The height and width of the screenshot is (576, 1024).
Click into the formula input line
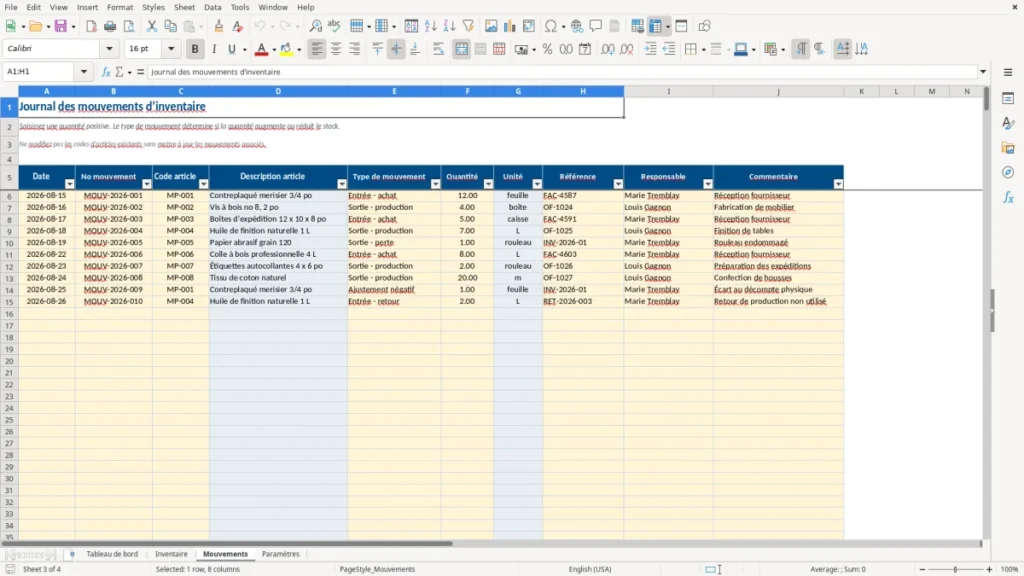tap(563, 72)
